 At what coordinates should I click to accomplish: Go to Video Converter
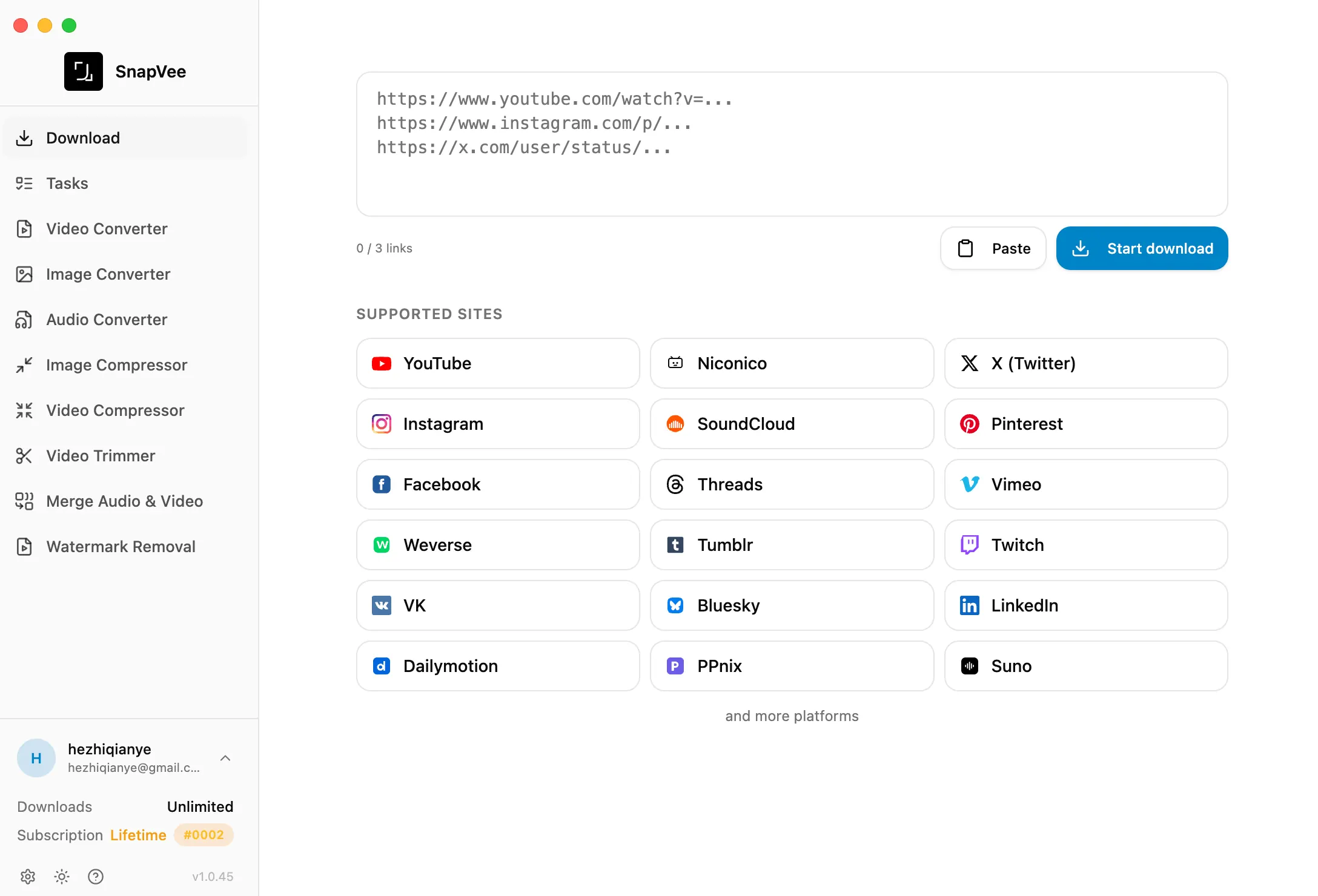point(125,229)
